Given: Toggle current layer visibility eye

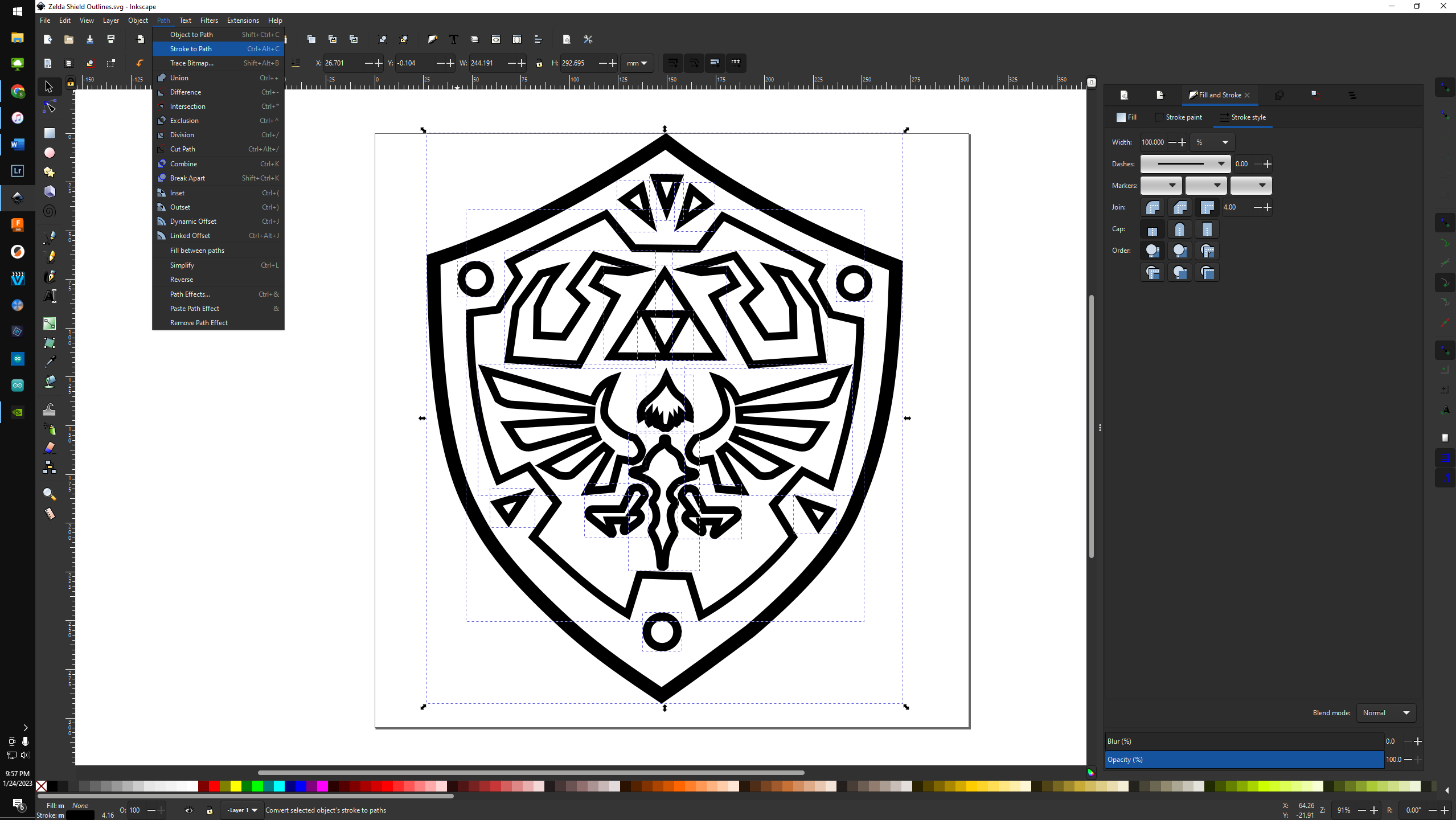Looking at the screenshot, I should [189, 810].
